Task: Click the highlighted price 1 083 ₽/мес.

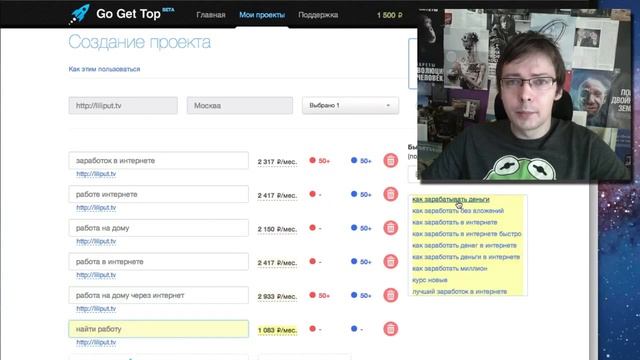Action: coord(277,330)
